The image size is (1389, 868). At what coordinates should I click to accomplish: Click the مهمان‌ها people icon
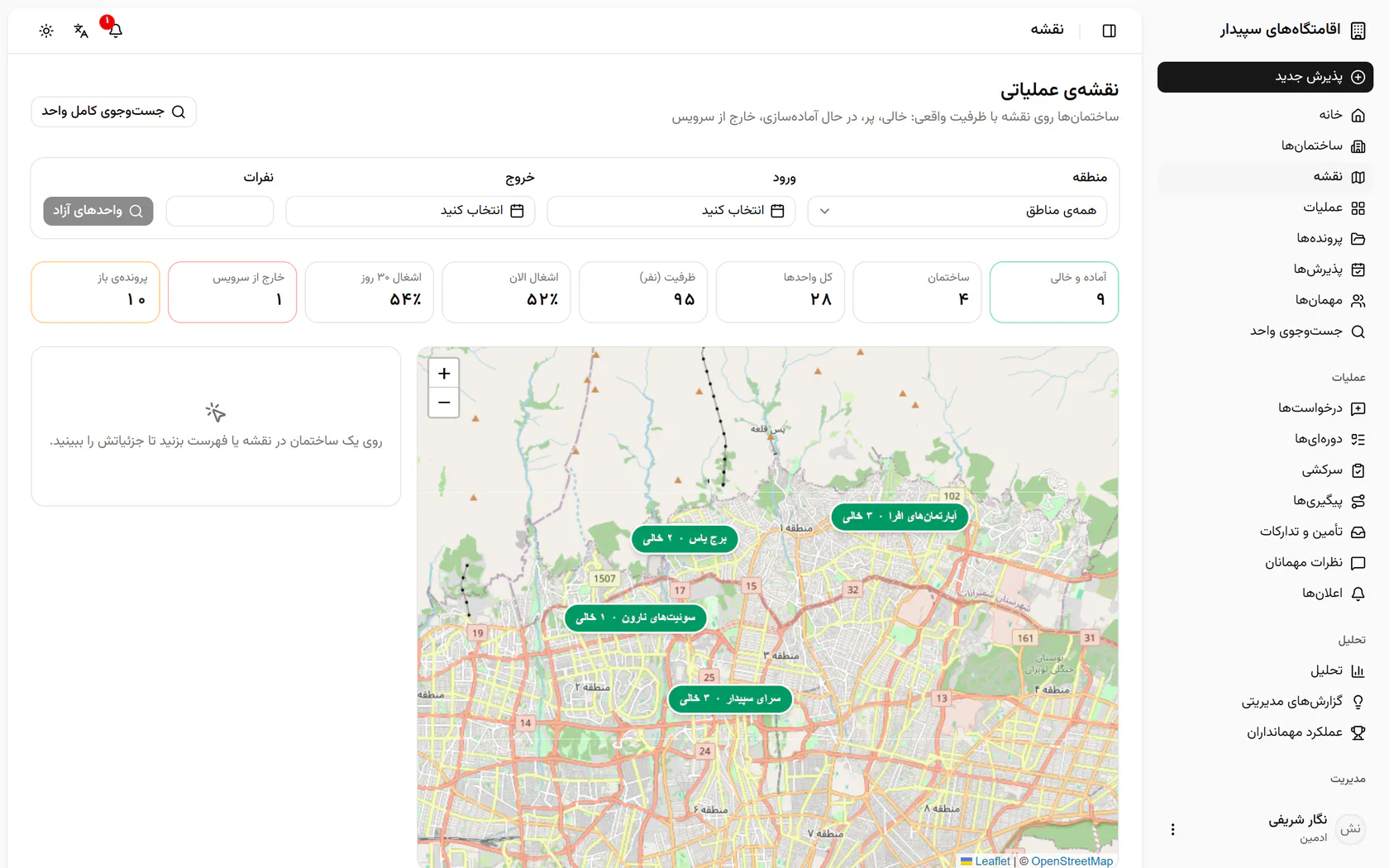click(1358, 301)
